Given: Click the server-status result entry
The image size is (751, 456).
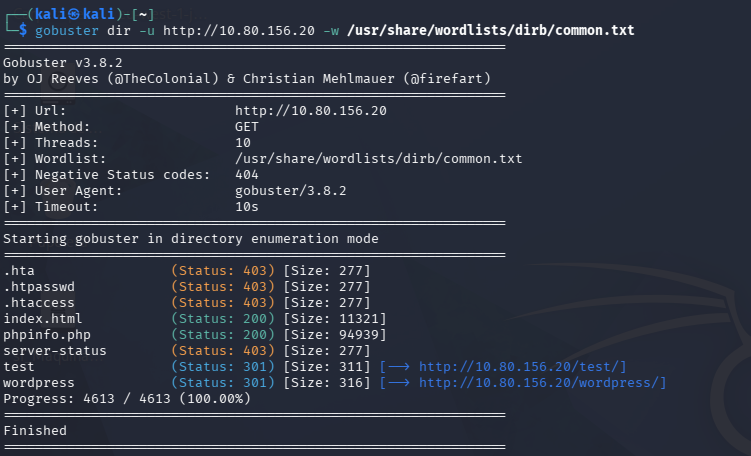Looking at the screenshot, I should coord(54,351).
